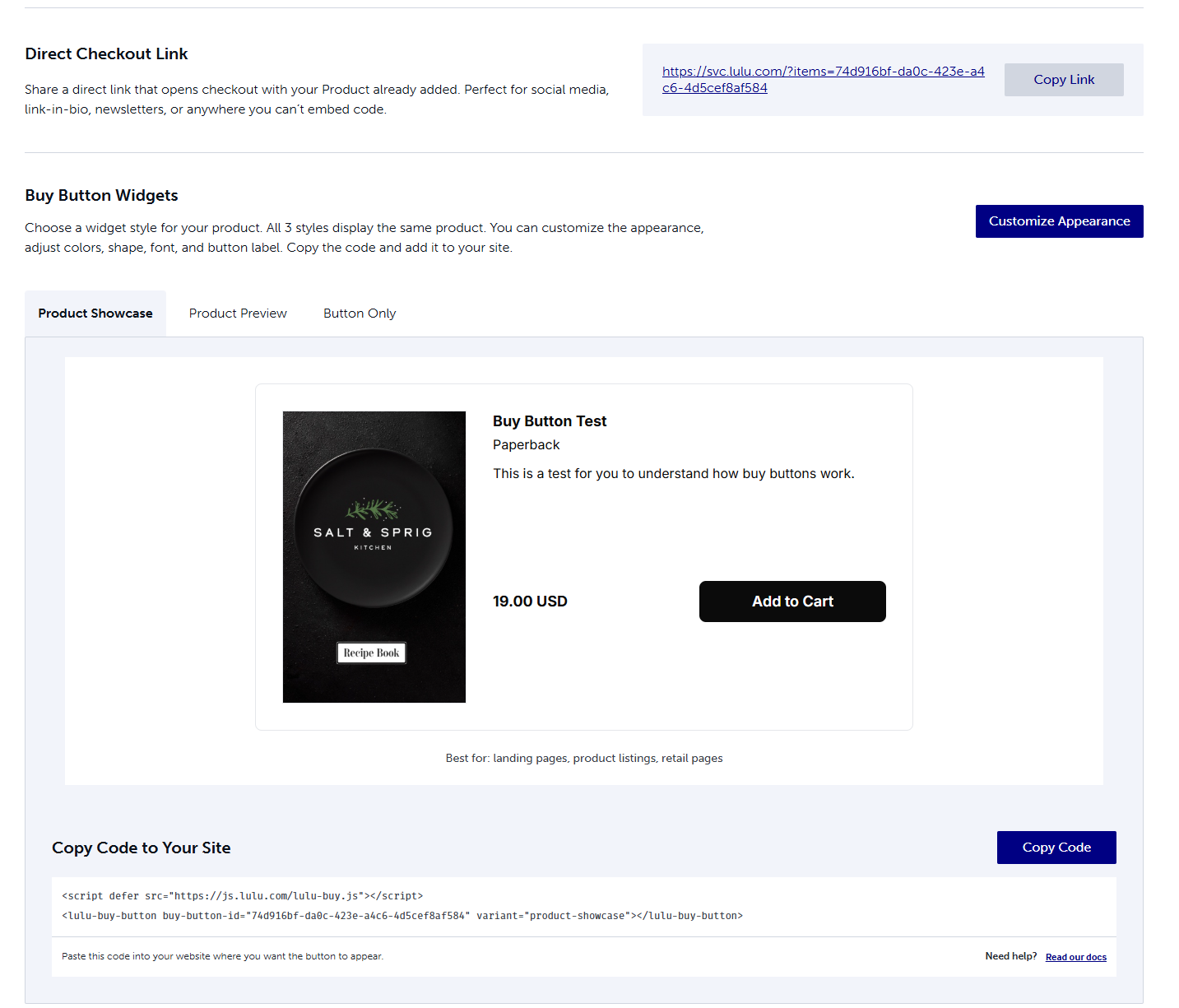Click the lulu-buy-button code line
This screenshot has width=1179, height=1008.
coord(402,916)
